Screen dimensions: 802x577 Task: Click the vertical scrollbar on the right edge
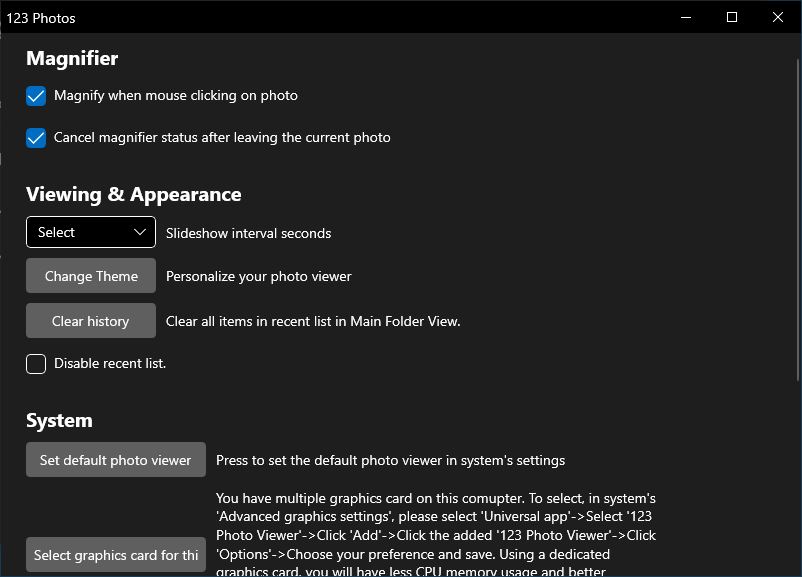798,220
